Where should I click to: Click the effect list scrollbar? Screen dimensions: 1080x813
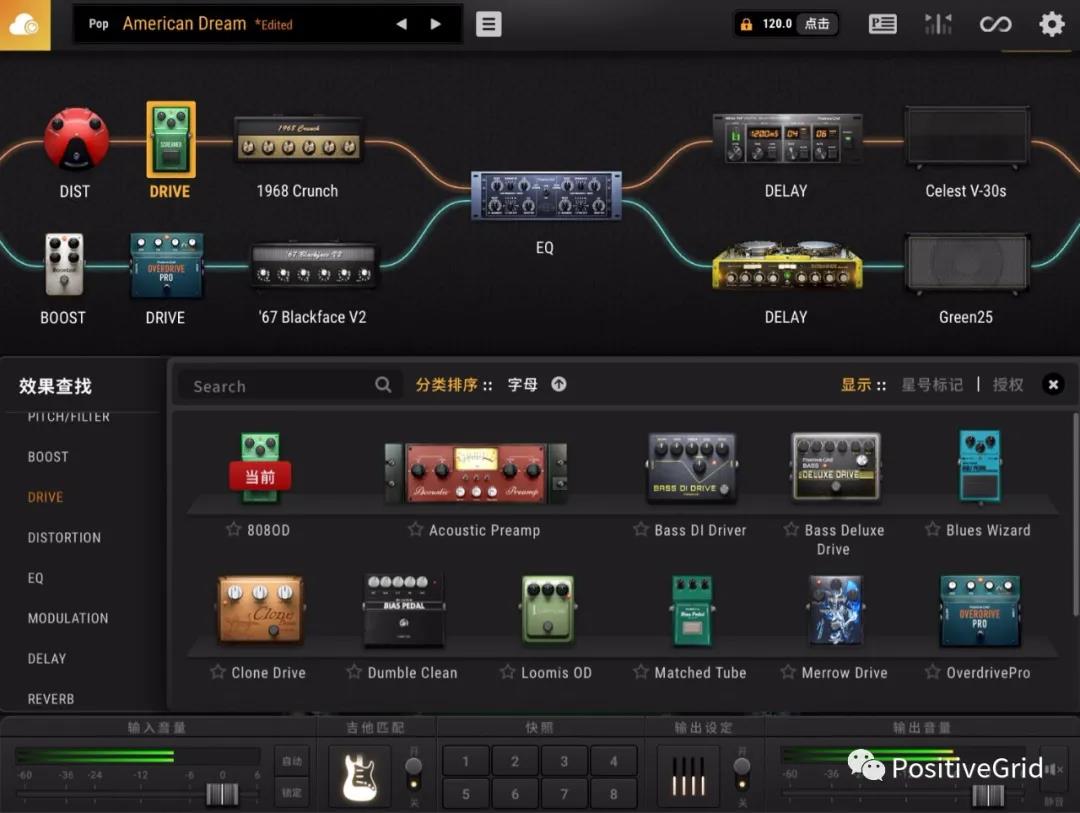point(1074,514)
